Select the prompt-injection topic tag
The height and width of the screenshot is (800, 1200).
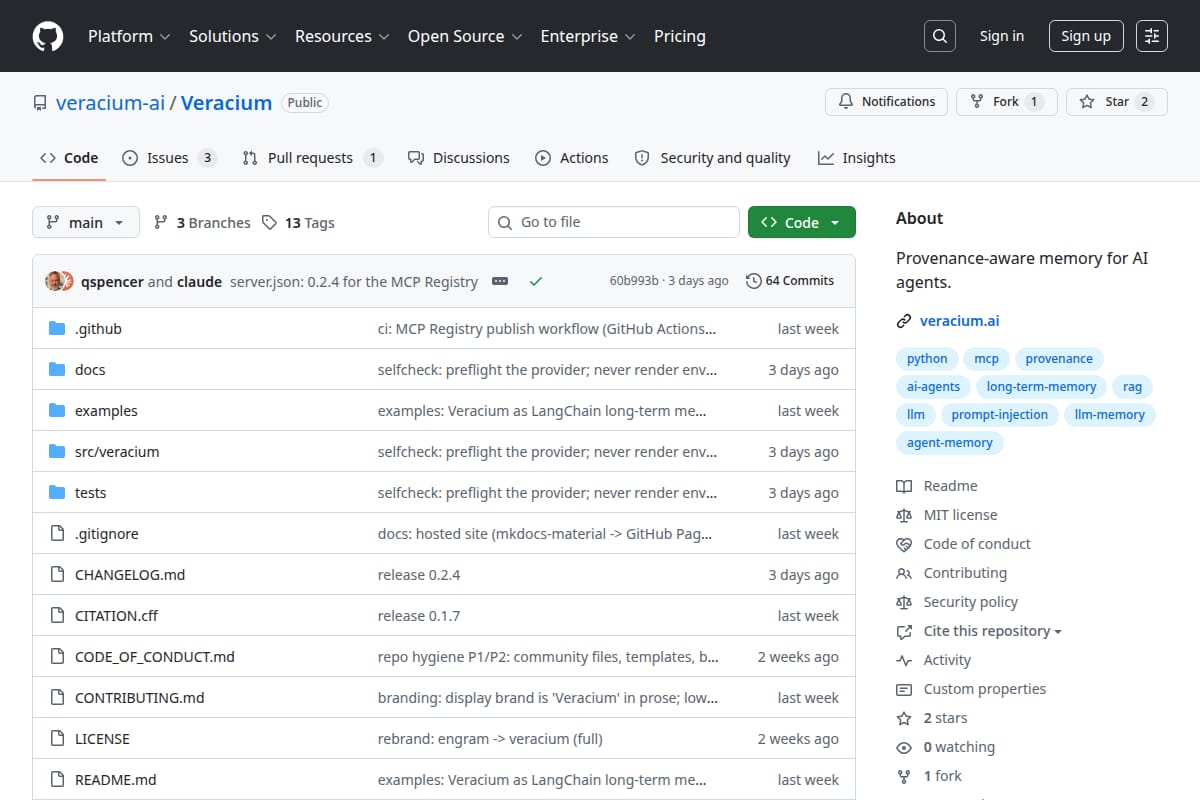click(x=1000, y=415)
